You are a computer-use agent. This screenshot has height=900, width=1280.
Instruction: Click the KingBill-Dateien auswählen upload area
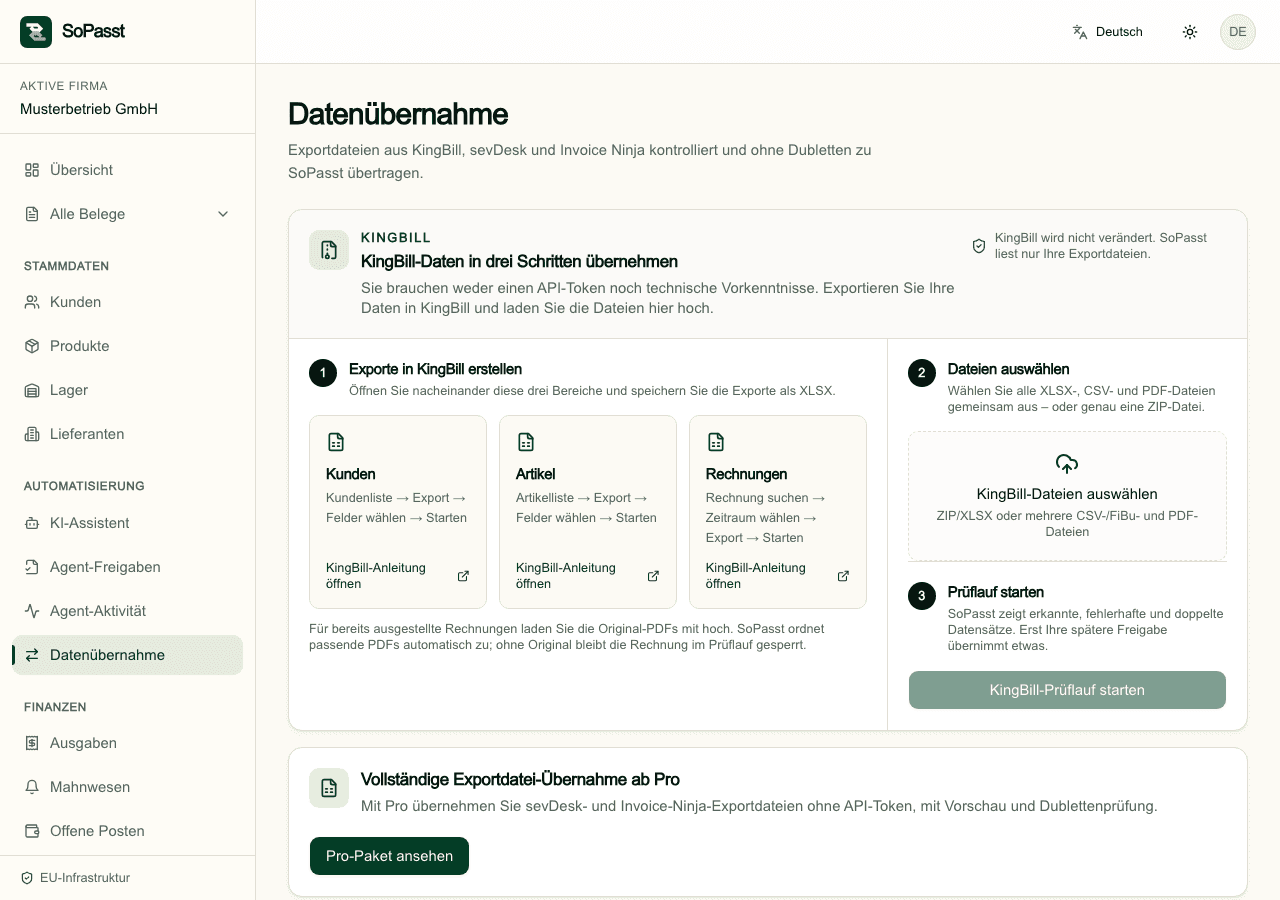coord(1067,496)
